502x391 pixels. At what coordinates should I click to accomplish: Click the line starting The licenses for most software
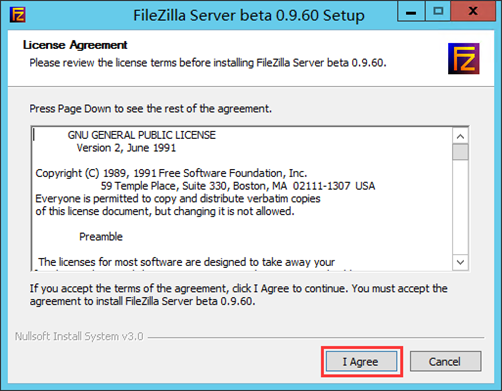click(x=186, y=262)
